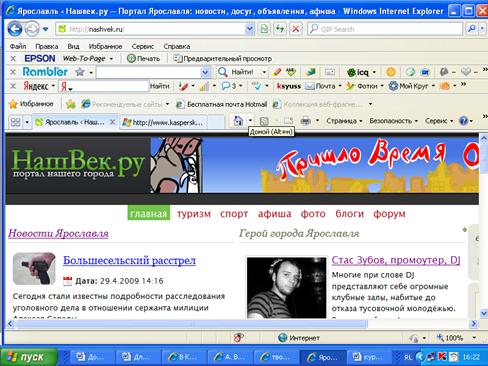Close the Rambler toolbar
488x366 pixels.
[13, 72]
